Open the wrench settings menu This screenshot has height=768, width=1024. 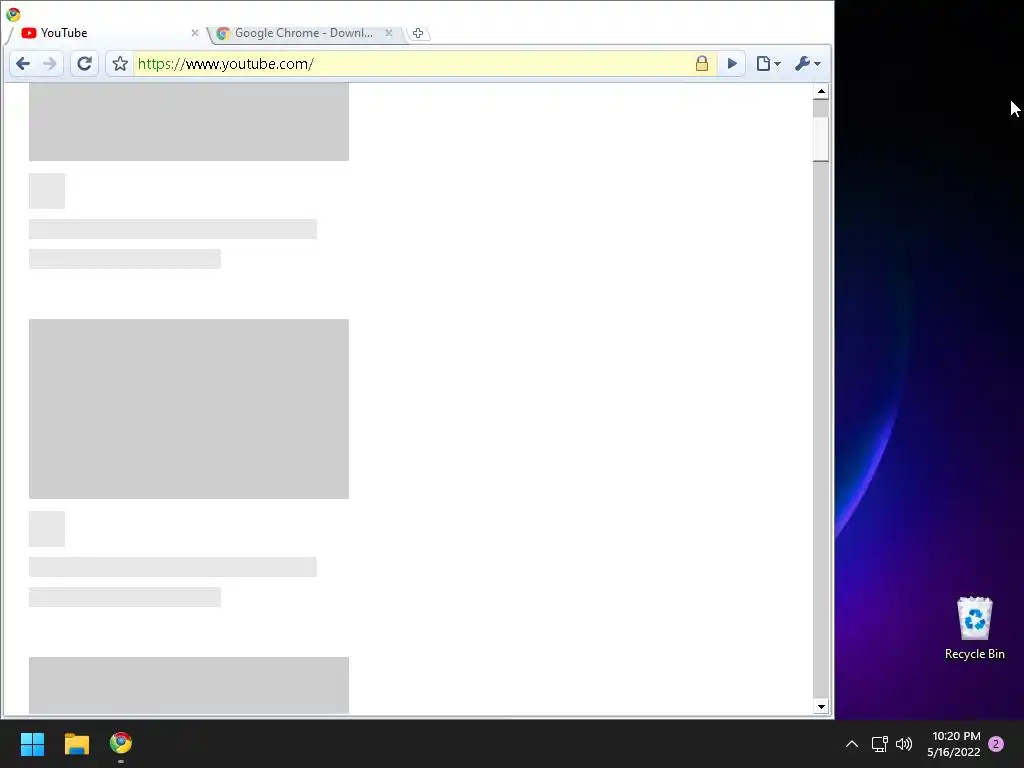(x=808, y=63)
